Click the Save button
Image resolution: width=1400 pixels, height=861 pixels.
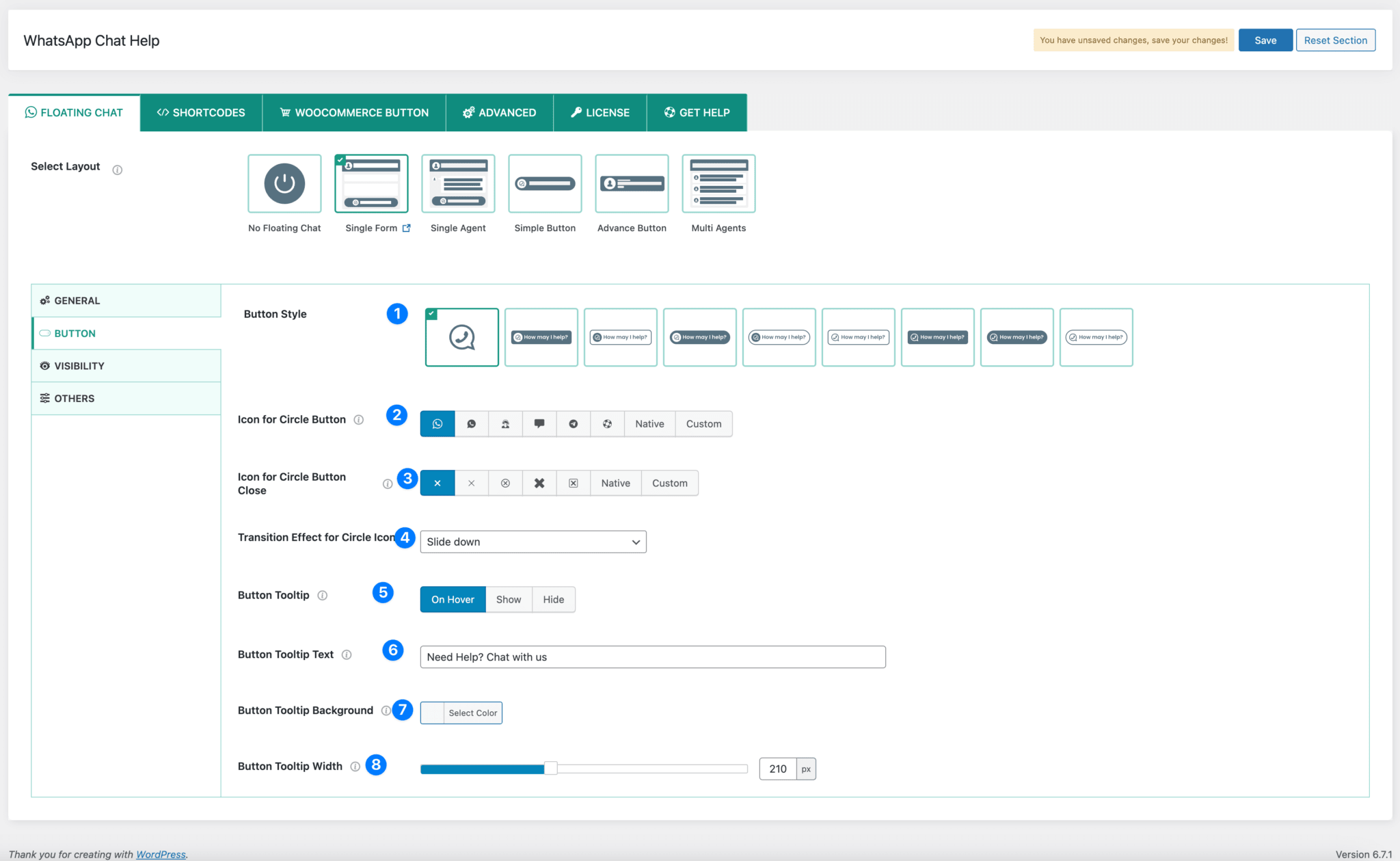click(x=1265, y=40)
